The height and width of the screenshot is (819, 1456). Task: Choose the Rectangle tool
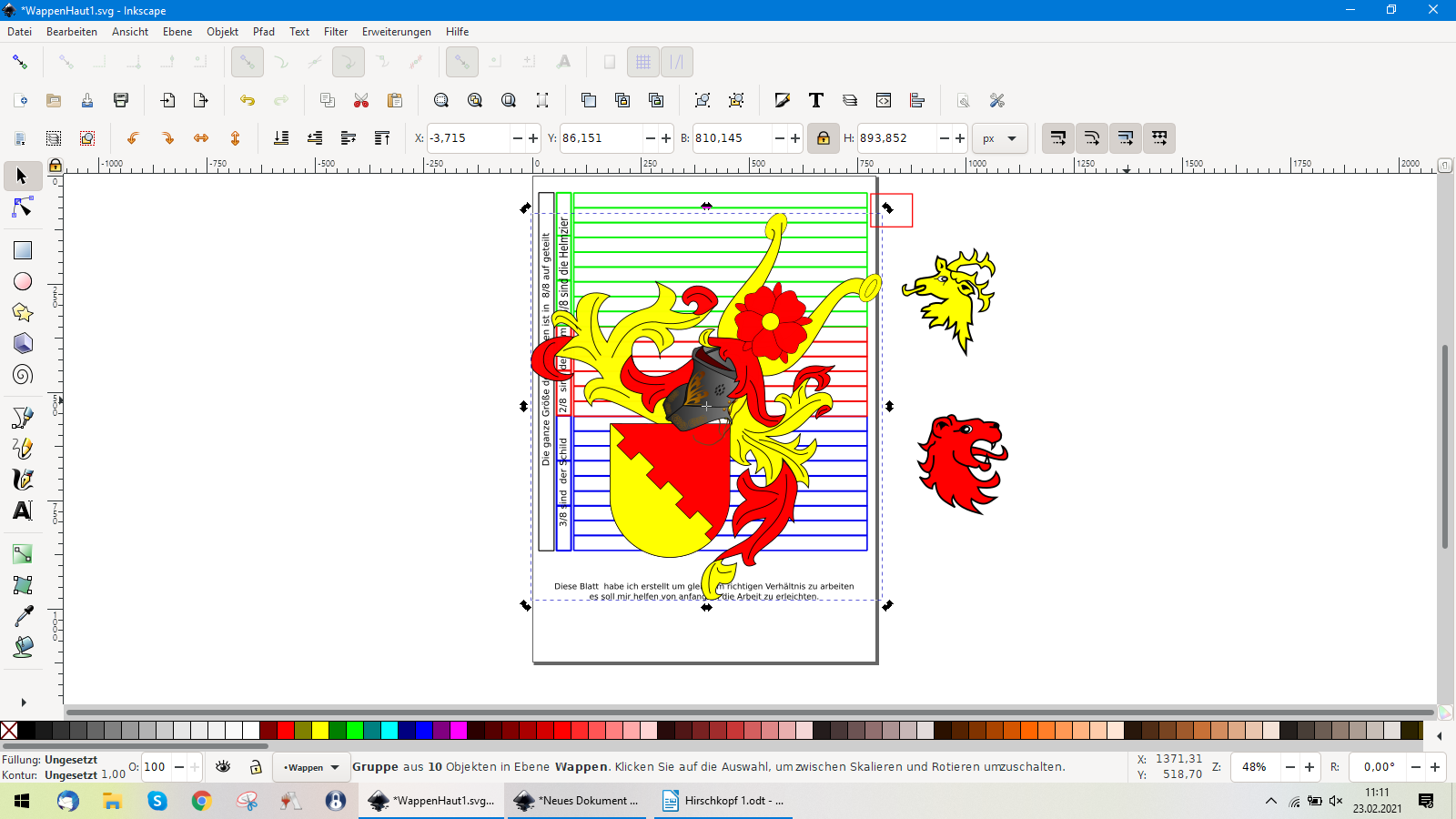[x=23, y=250]
